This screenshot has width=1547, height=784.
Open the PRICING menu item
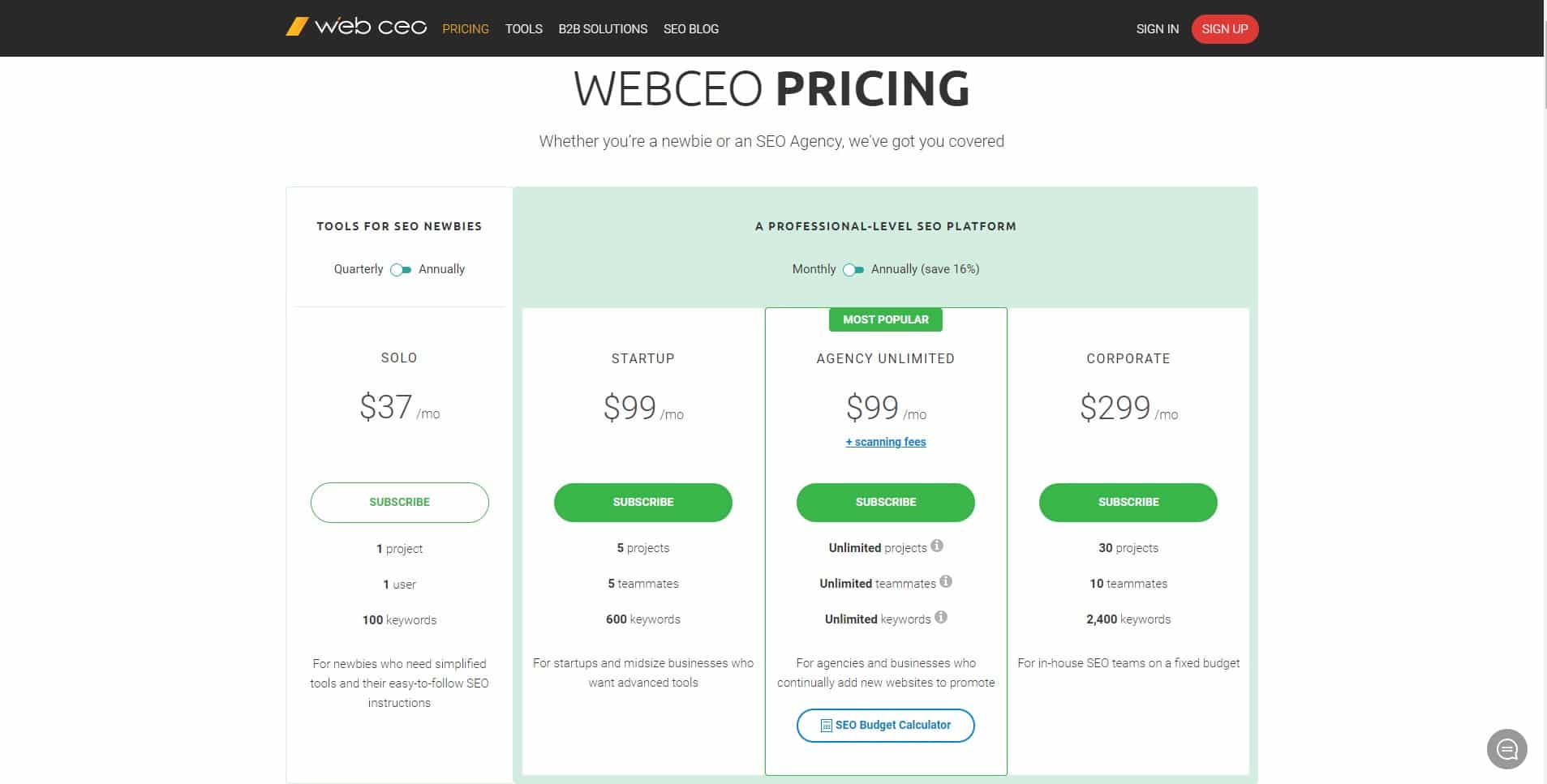(x=466, y=29)
